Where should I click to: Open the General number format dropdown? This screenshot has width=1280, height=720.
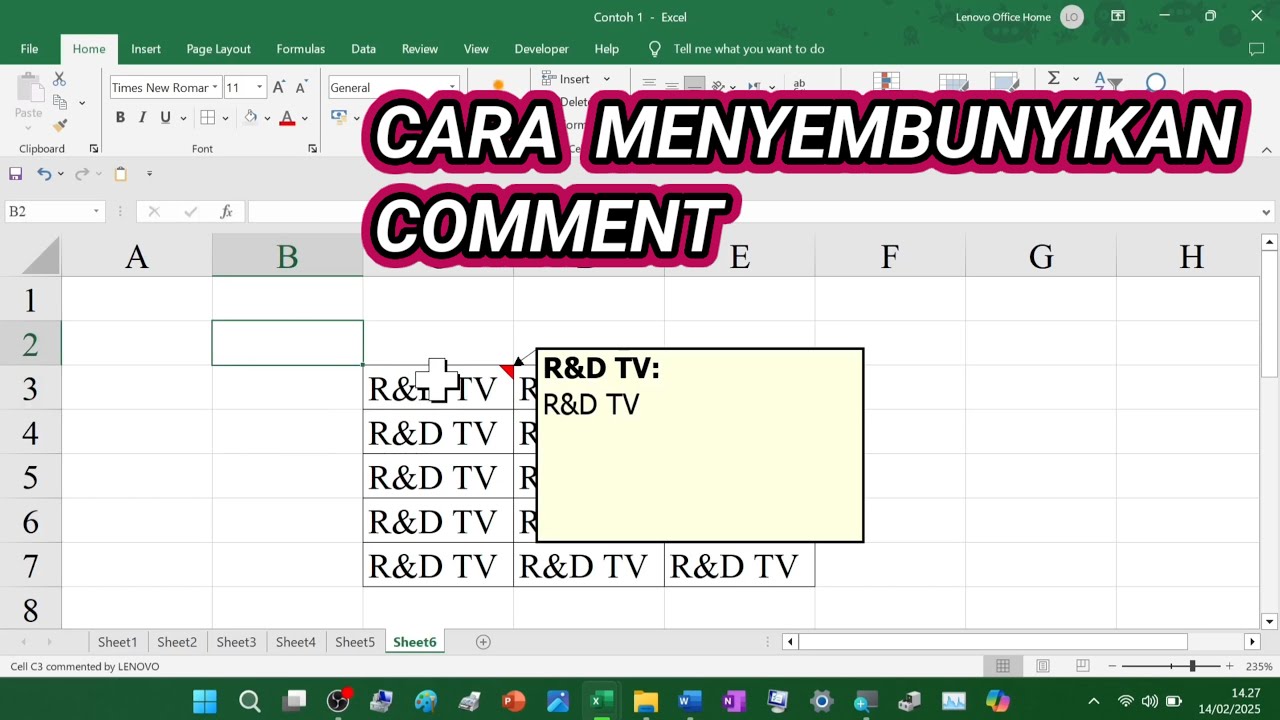(x=452, y=87)
